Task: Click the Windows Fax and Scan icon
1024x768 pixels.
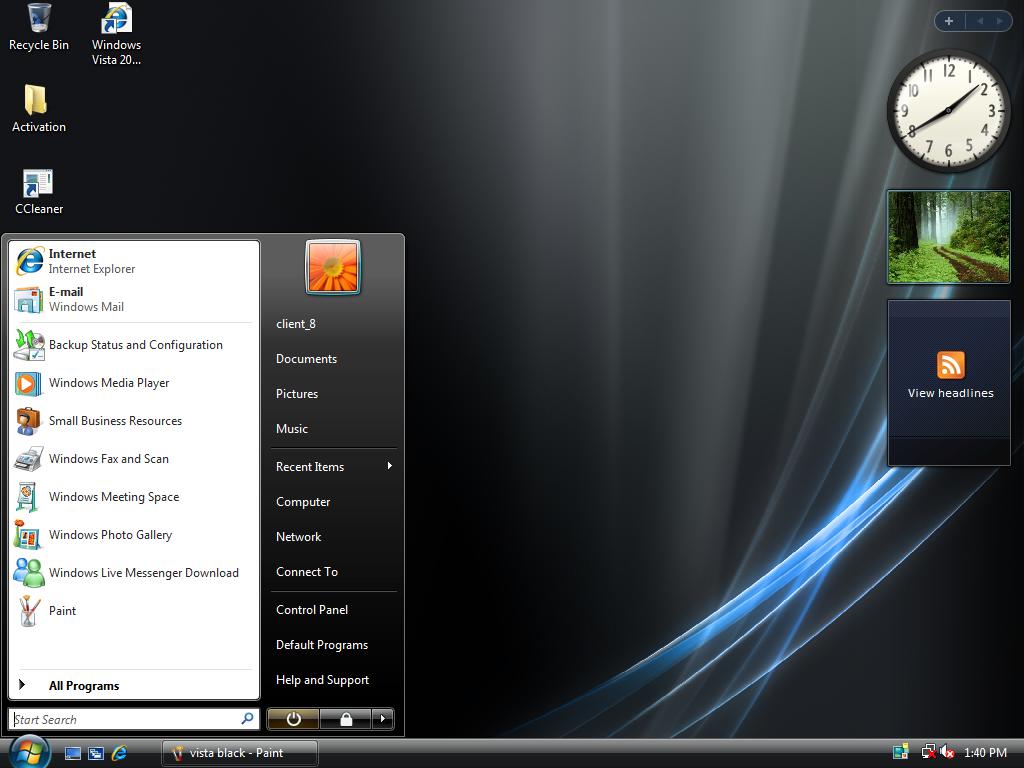Action: tap(29, 459)
